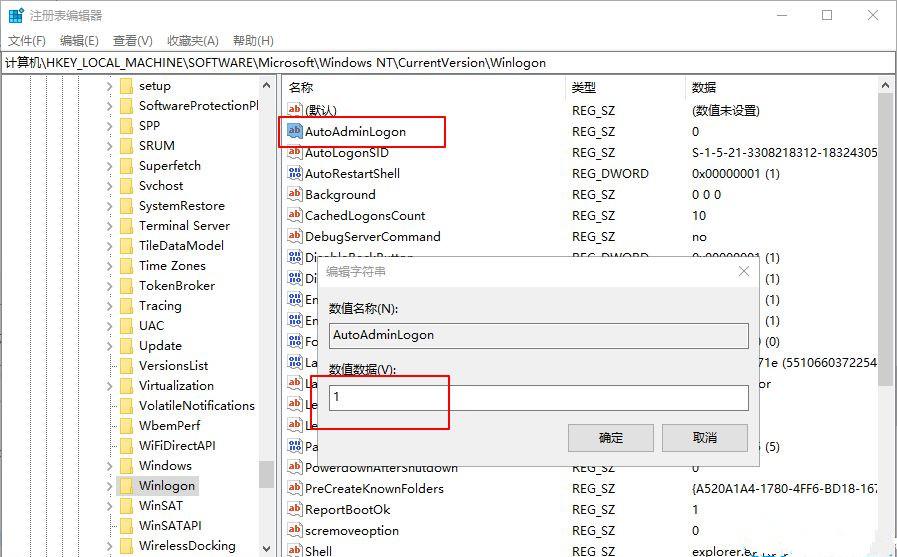Image resolution: width=897 pixels, height=557 pixels.
Task: Click the values list scroll up arrow
Action: pyautogui.click(x=886, y=86)
